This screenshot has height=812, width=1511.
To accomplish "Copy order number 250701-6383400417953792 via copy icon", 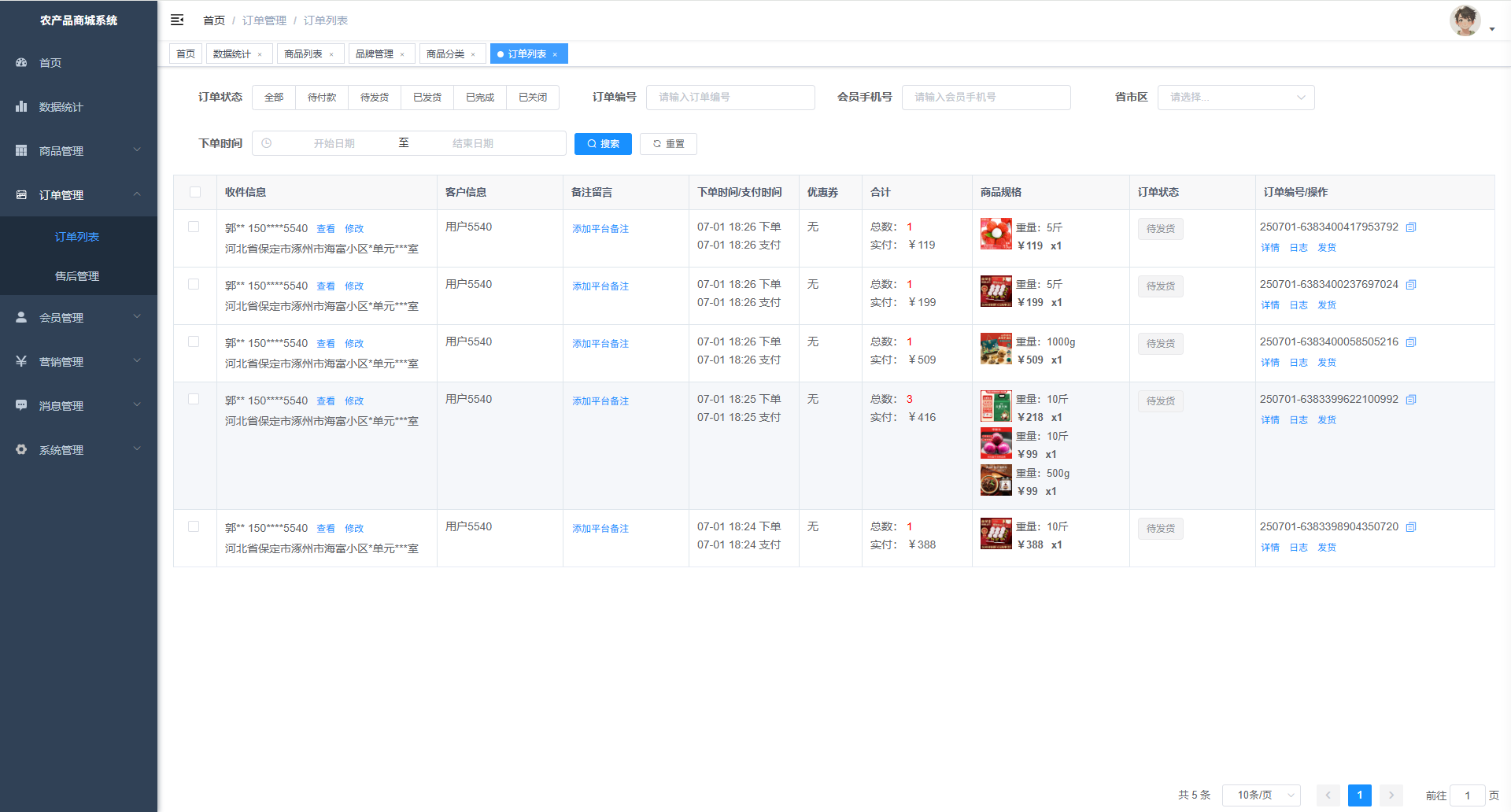I will 1411,227.
